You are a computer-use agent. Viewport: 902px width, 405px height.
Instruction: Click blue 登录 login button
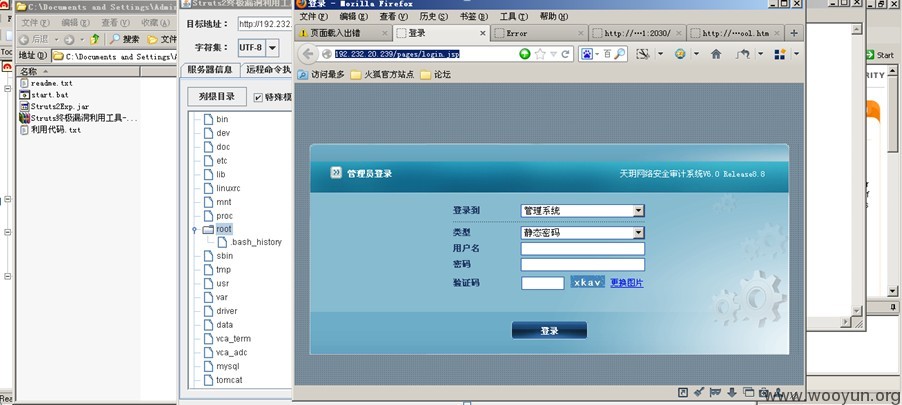point(549,331)
